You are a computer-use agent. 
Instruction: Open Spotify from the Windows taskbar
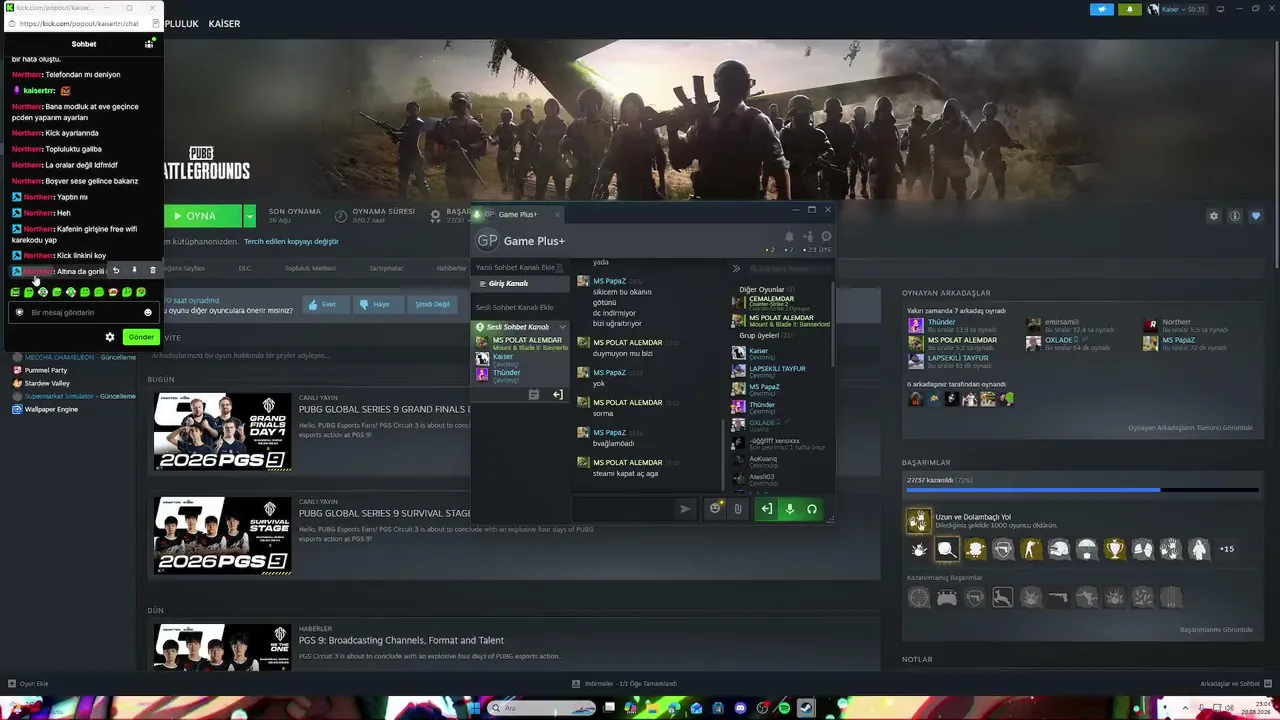point(784,708)
